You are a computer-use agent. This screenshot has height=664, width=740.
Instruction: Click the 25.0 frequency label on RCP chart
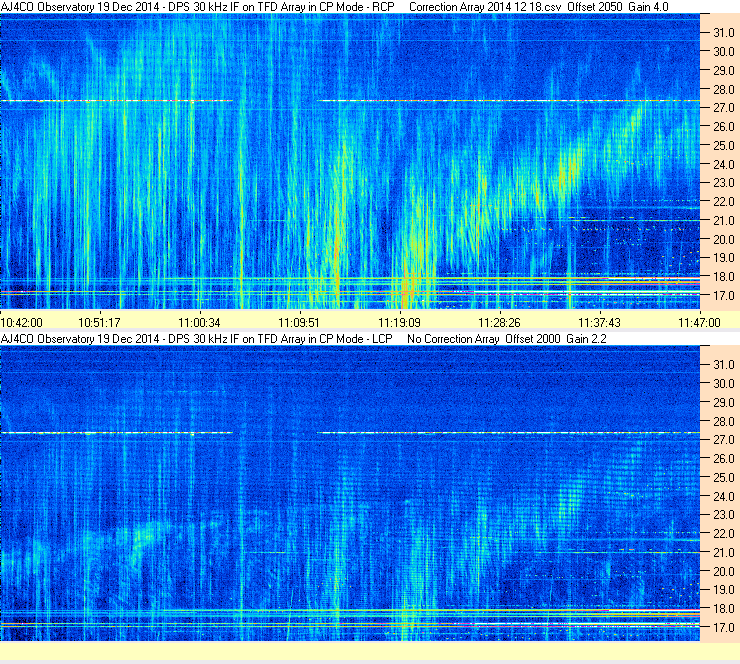click(723, 146)
